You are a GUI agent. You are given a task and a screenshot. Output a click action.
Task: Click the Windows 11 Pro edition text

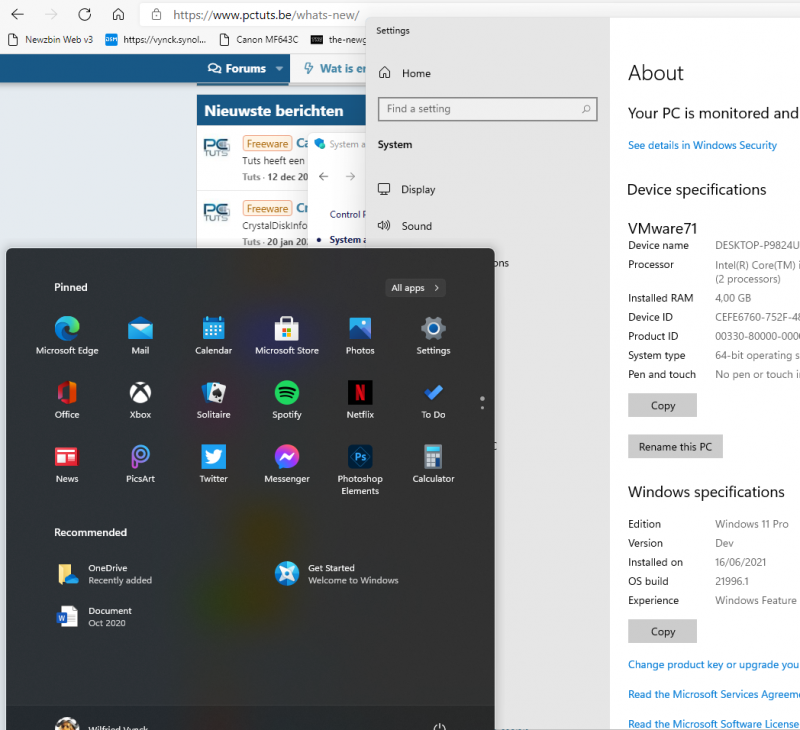(752, 524)
